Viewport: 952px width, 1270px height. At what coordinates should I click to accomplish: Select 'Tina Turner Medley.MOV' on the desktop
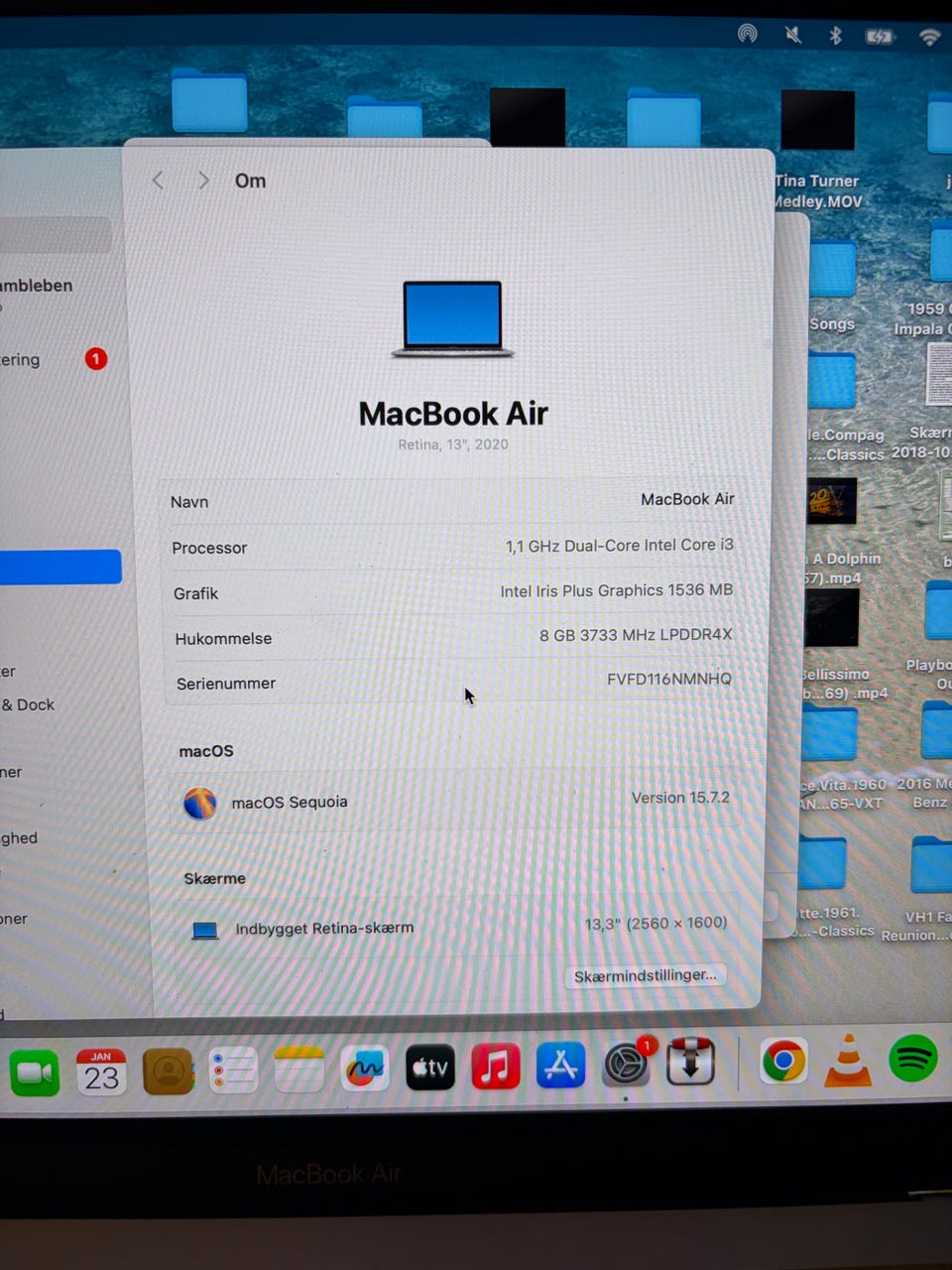[x=817, y=149]
